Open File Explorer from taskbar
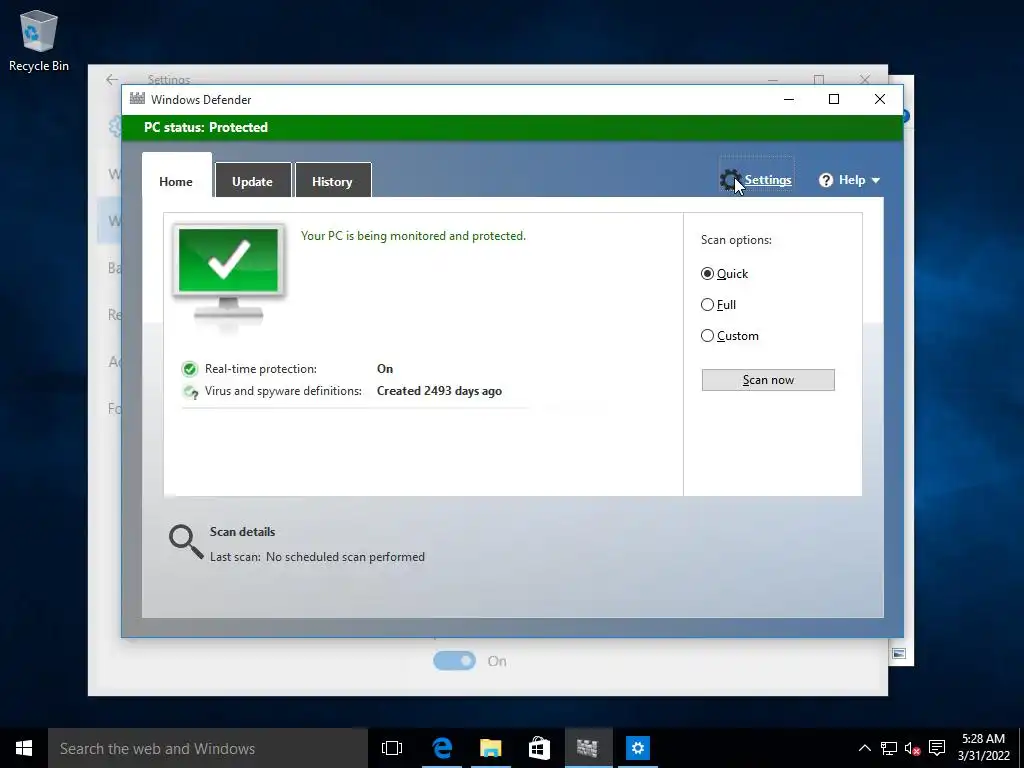Screen dimensions: 1024x768 [490, 748]
